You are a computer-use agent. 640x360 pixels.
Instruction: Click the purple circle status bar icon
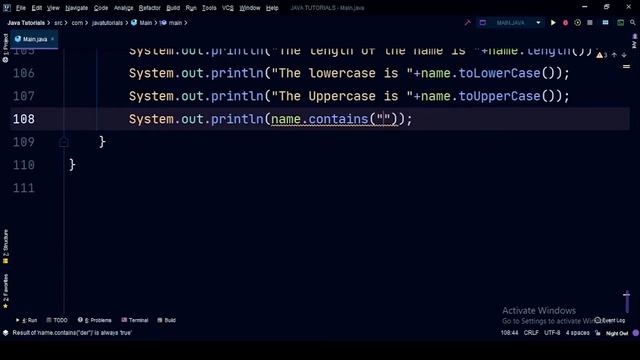click(x=636, y=333)
